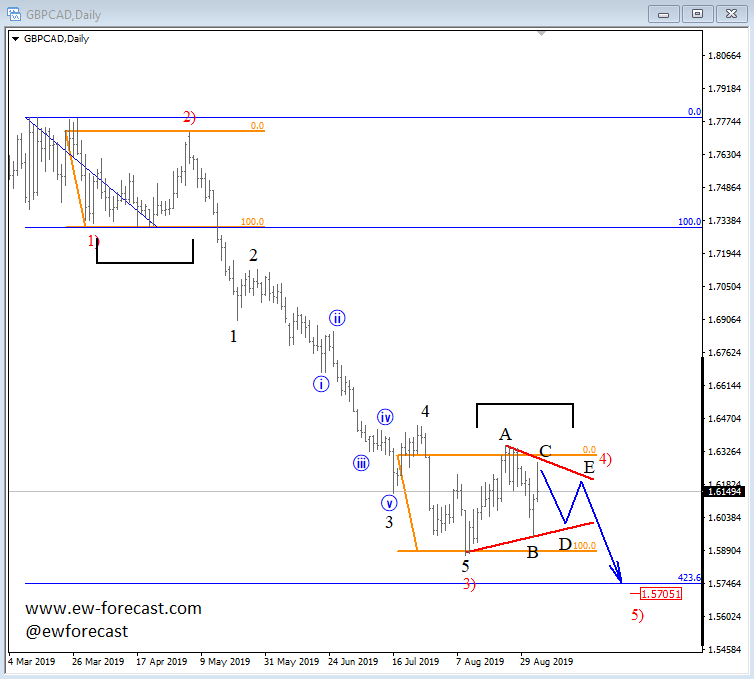The image size is (754, 679).
Task: Click the date label 16 Jul 2019
Action: [415, 662]
